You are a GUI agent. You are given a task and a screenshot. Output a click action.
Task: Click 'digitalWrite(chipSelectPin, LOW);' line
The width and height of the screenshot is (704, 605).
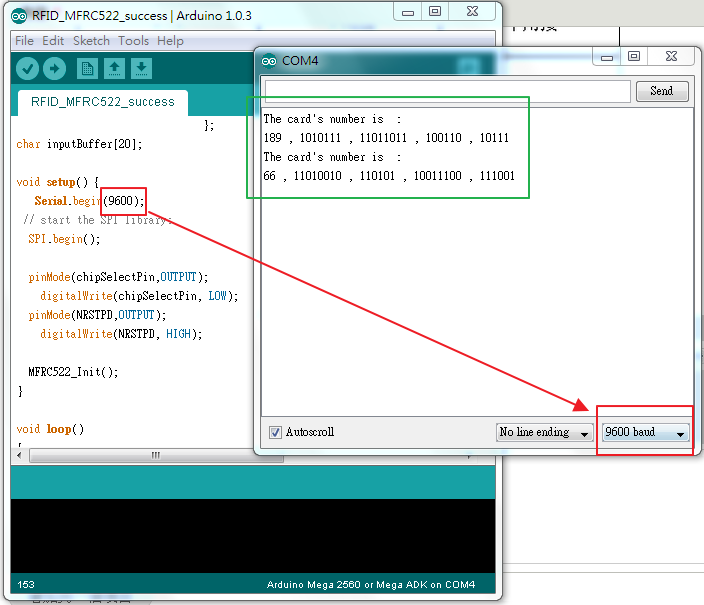[x=139, y=296]
